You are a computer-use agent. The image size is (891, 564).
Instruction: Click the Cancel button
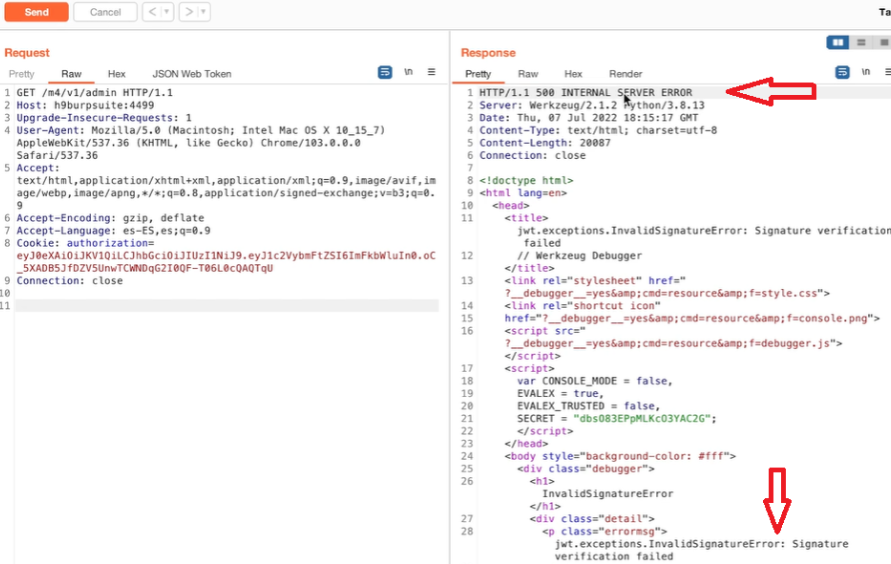pyautogui.click(x=105, y=12)
